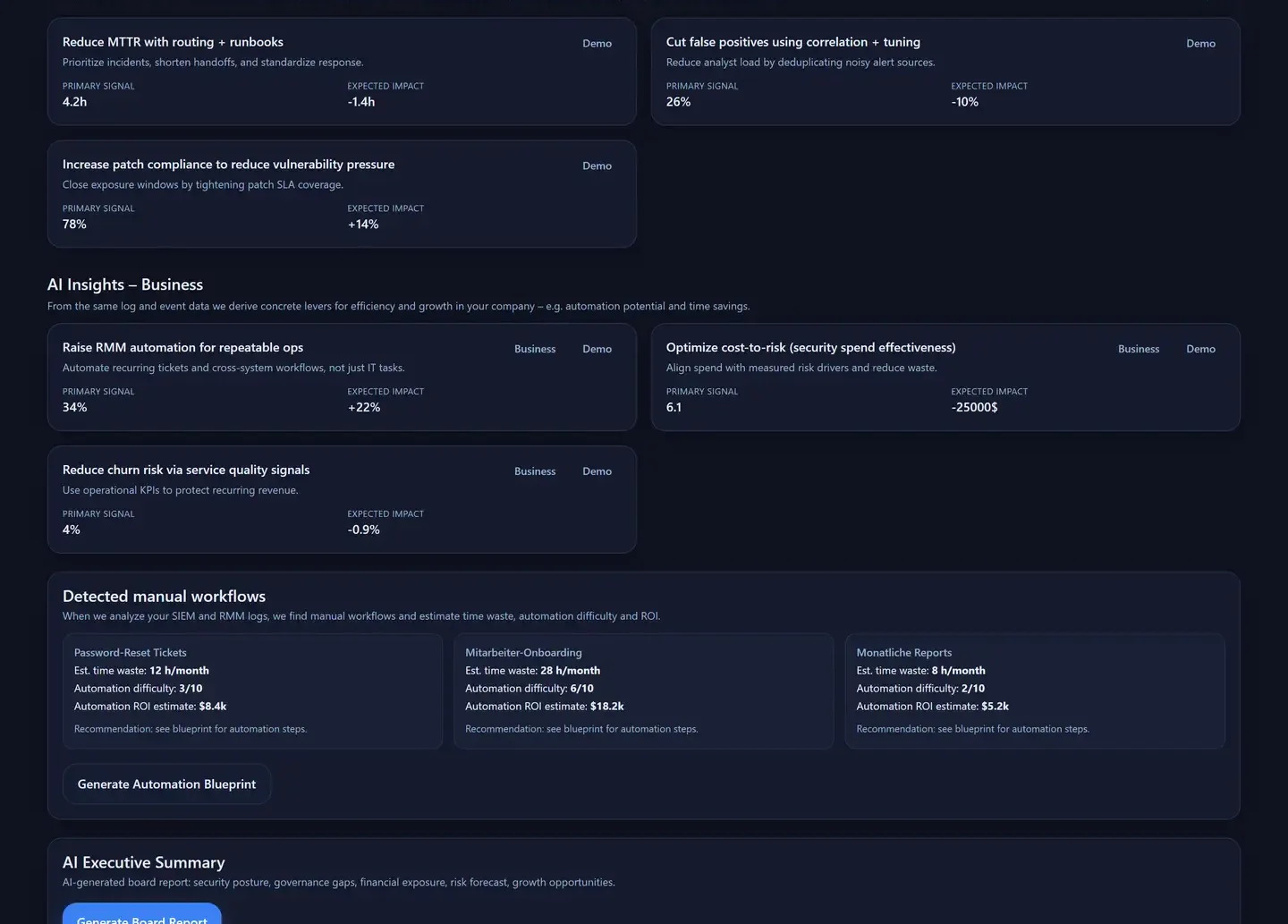Open the Password-Reset Tickets workflow card
The width and height of the screenshot is (1288, 924).
[x=252, y=691]
